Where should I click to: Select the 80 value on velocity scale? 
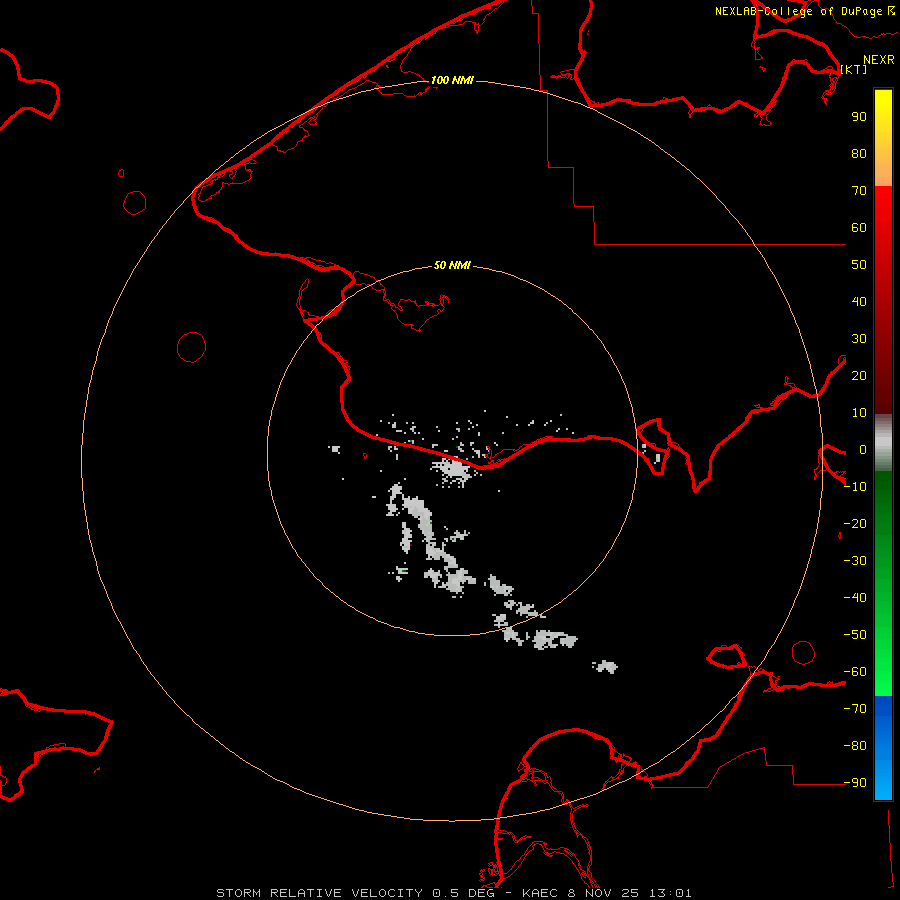(859, 153)
